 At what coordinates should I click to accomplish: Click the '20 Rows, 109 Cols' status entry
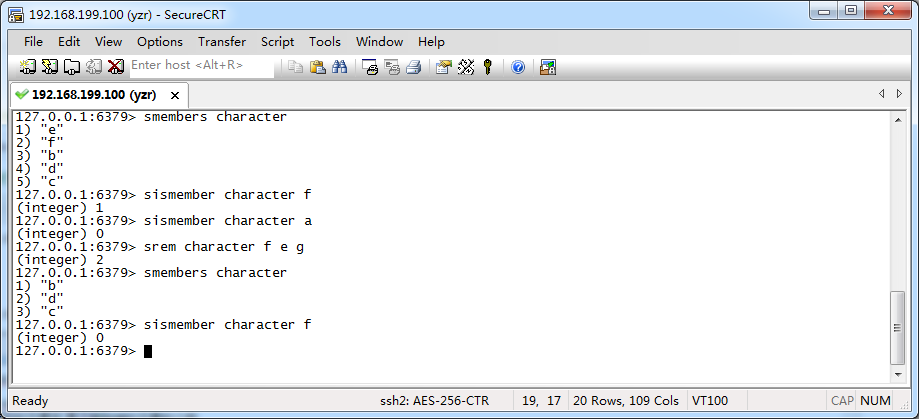point(626,401)
